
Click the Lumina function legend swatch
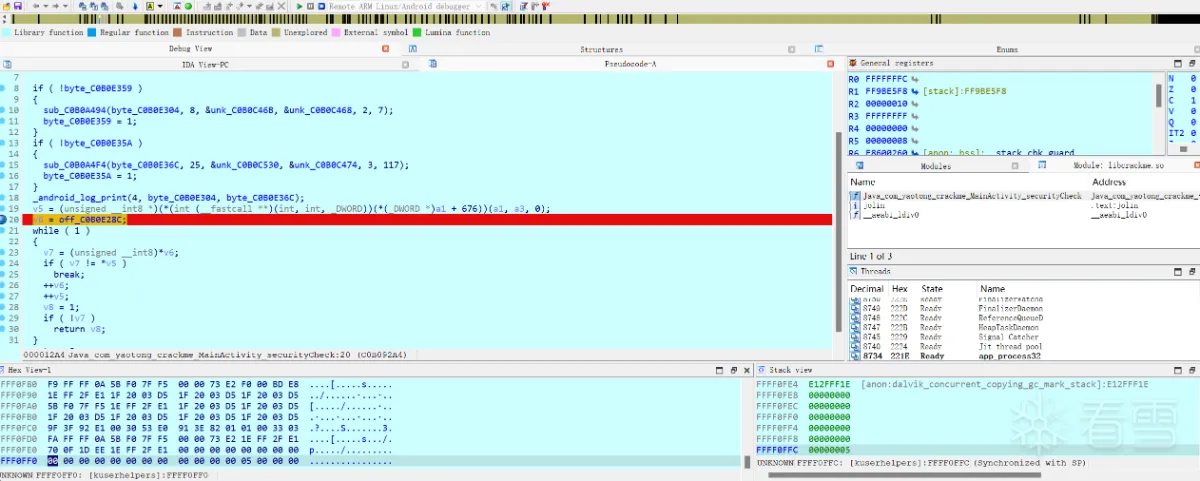click(x=417, y=32)
